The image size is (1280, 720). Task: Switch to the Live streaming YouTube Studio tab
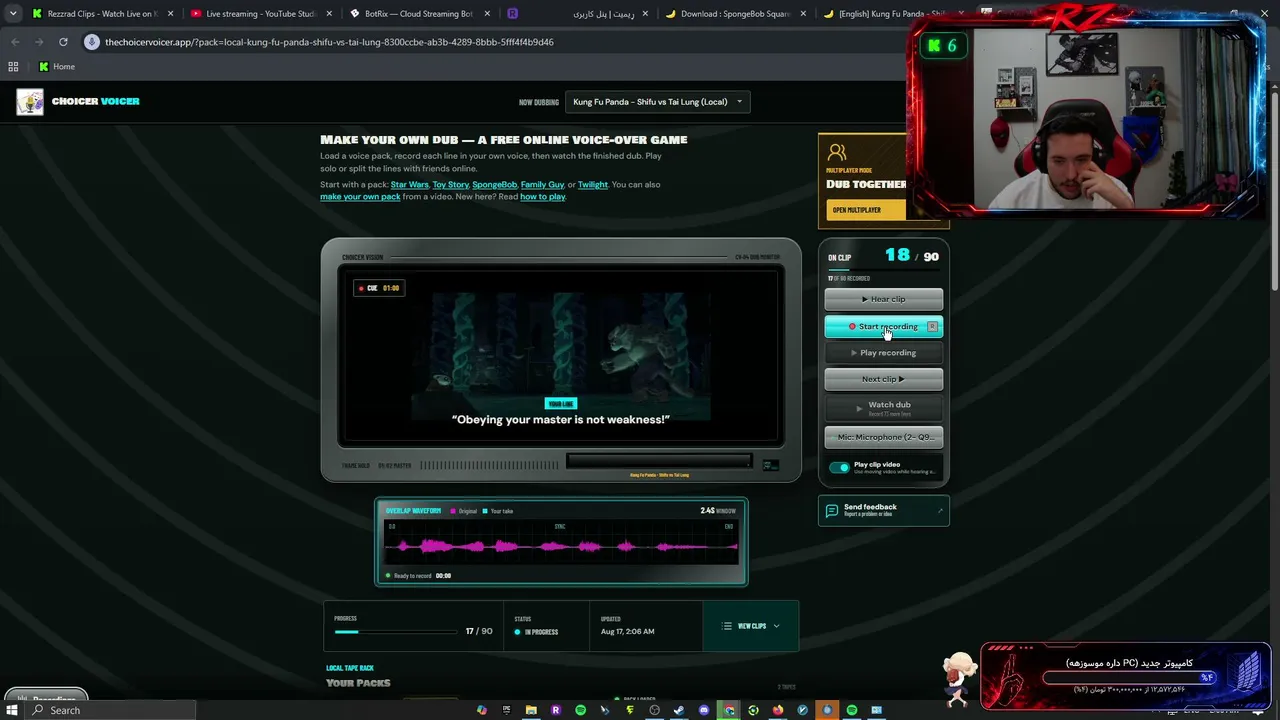[260, 14]
